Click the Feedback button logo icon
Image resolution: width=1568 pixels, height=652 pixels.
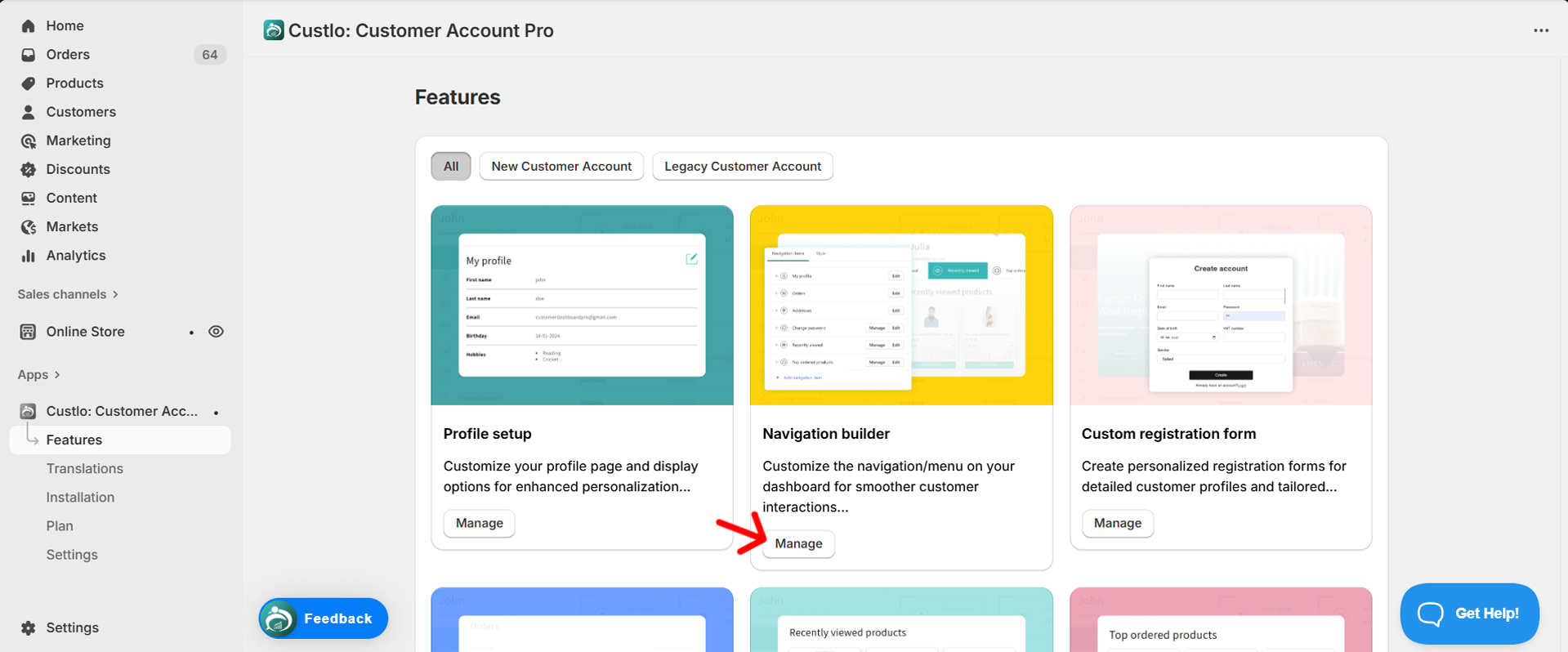pos(279,619)
